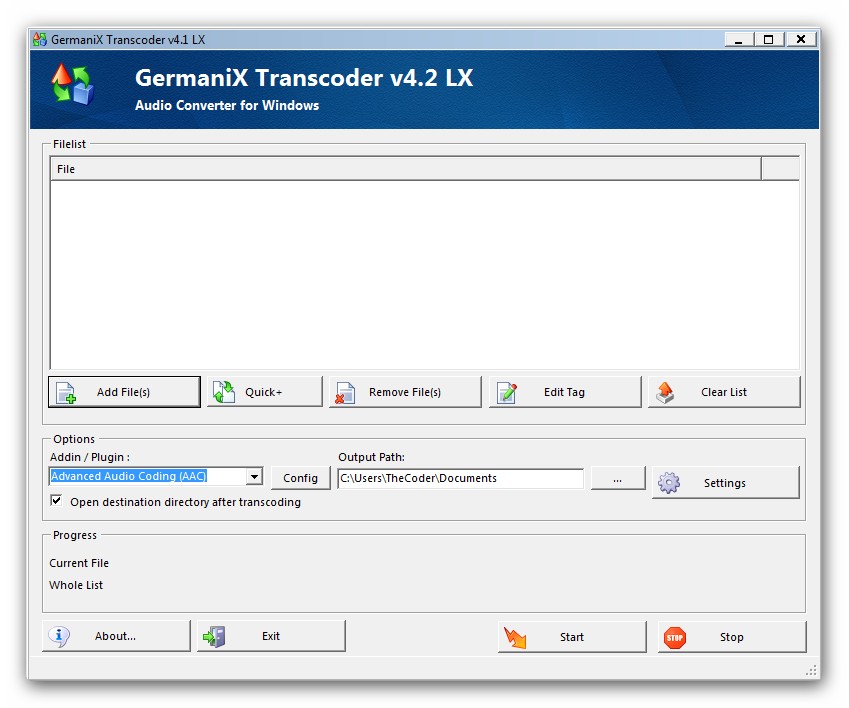Click the title bar application icon
The image size is (849, 708).
tap(40, 40)
